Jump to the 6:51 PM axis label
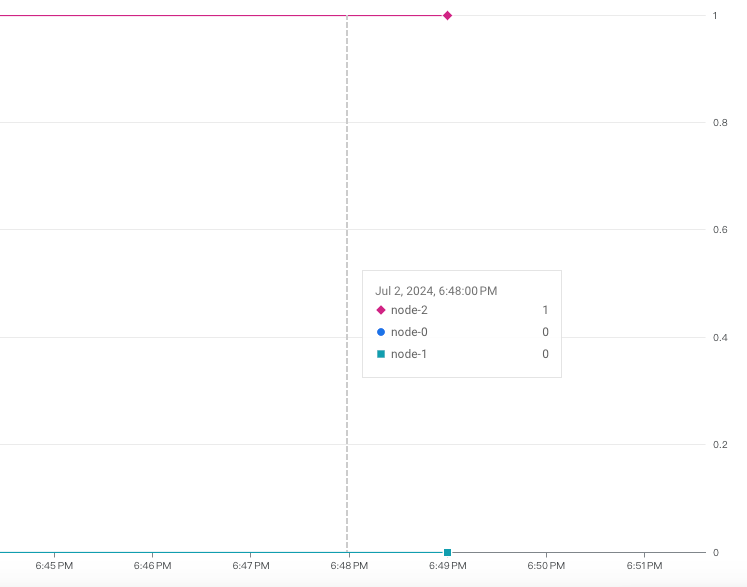The height and width of the screenshot is (587, 747). (x=644, y=566)
